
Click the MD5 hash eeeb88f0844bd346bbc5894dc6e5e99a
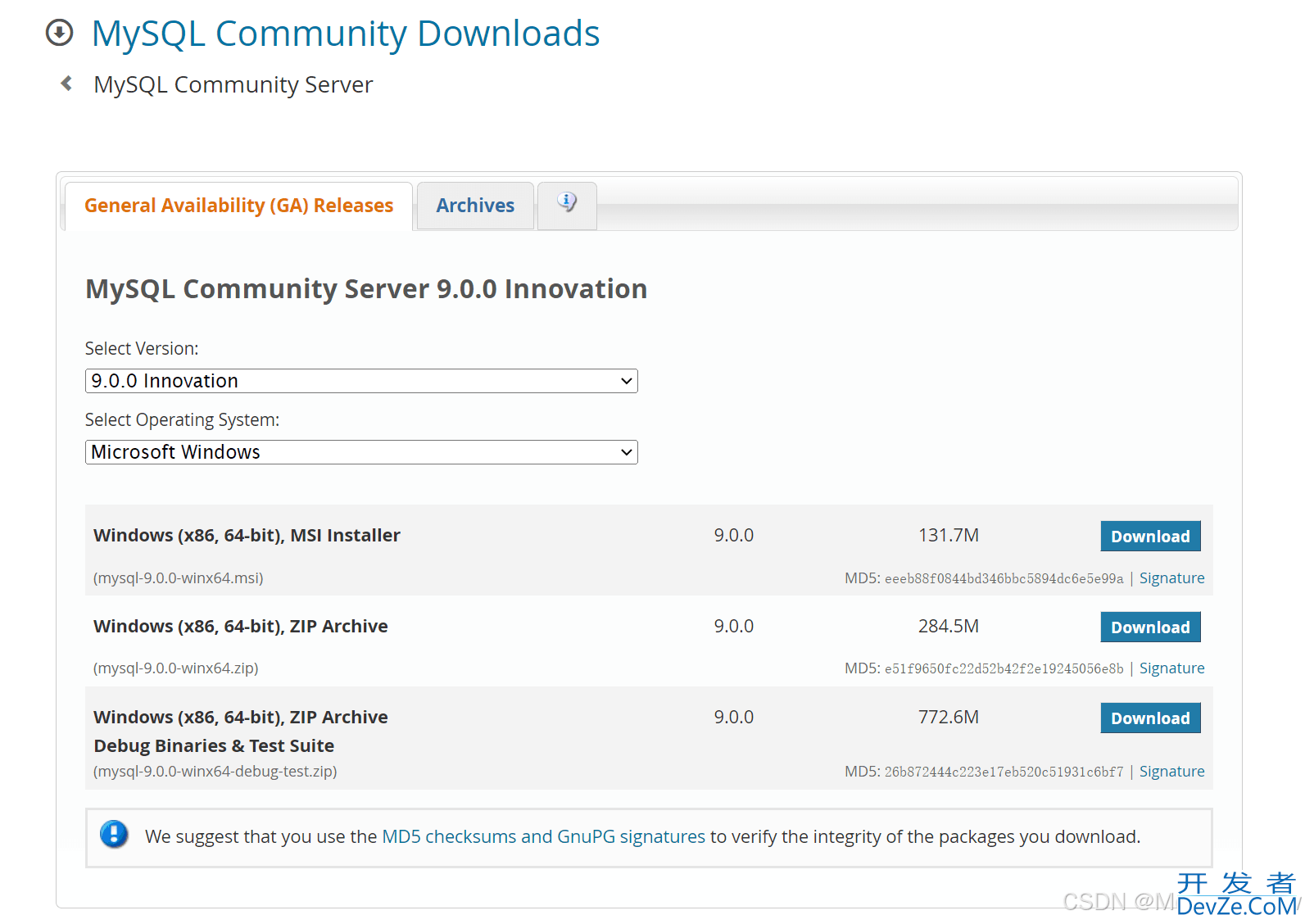(1004, 579)
